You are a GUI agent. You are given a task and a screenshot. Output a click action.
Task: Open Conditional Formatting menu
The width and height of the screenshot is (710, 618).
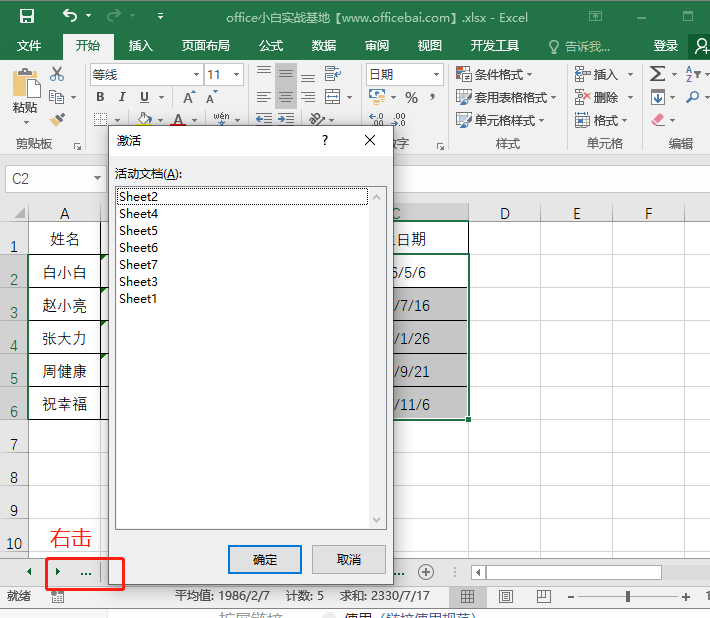(x=494, y=74)
